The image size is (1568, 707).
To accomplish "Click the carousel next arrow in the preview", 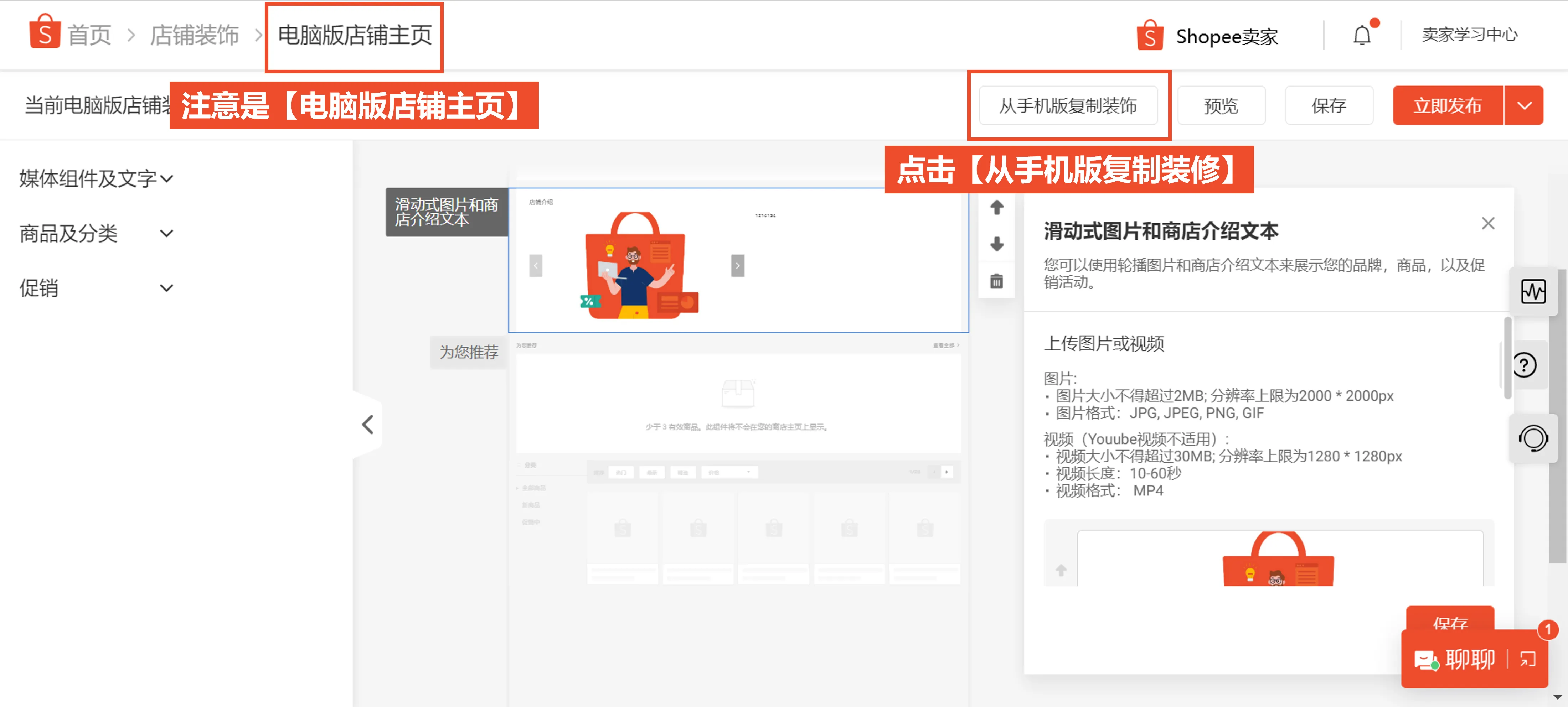I will (737, 266).
